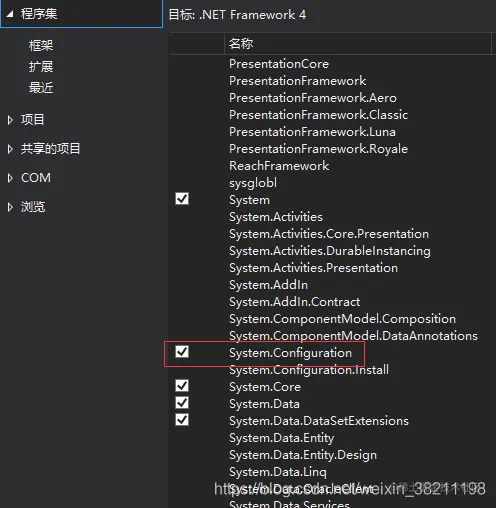Screen dimensions: 496x508
Task: Select the PresentationFramework.Aero row
Action: 313,98
